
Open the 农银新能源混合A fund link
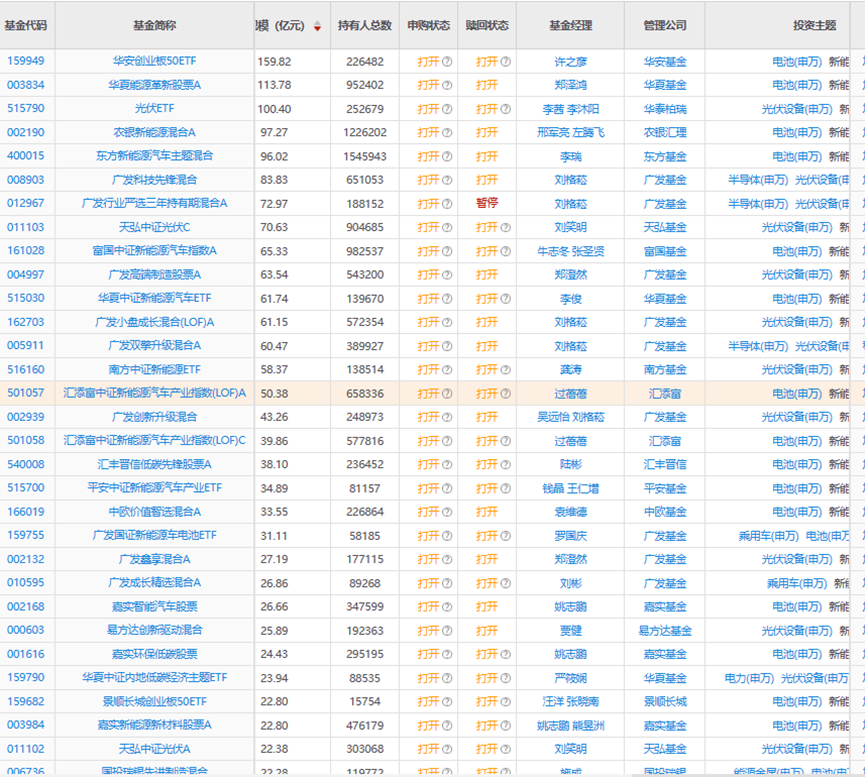pos(154,132)
